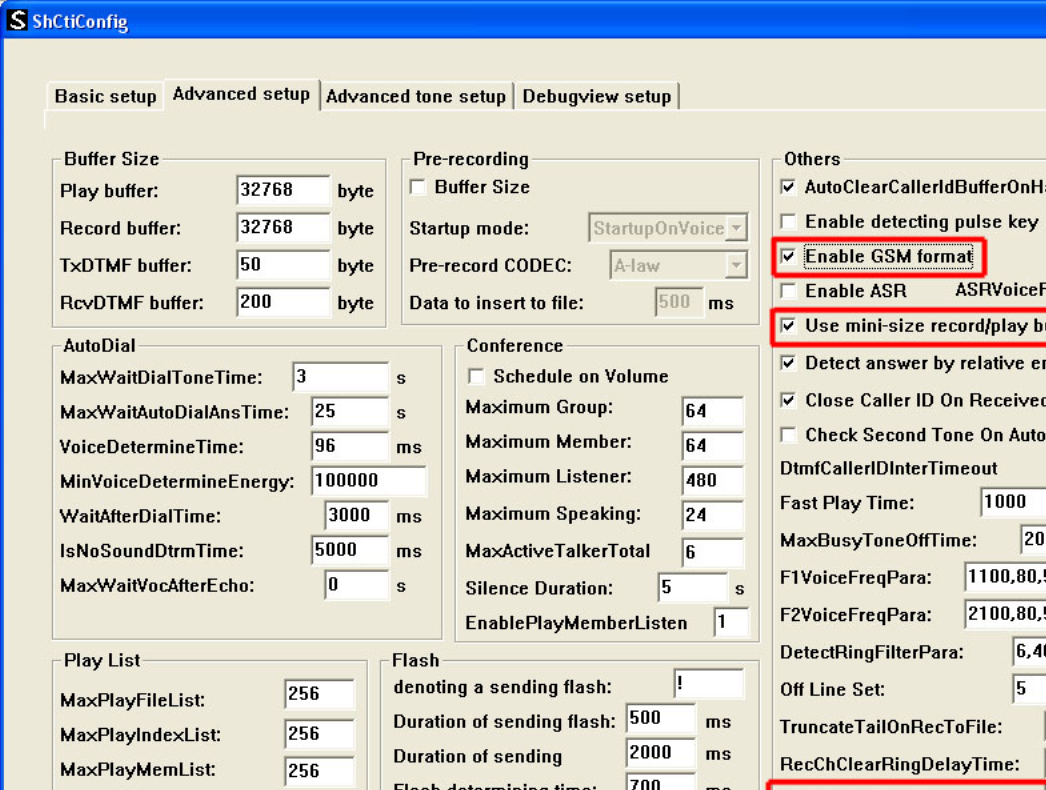This screenshot has width=1046, height=790.
Task: Expand the Pre-record CODEC dropdown
Action: click(x=736, y=266)
